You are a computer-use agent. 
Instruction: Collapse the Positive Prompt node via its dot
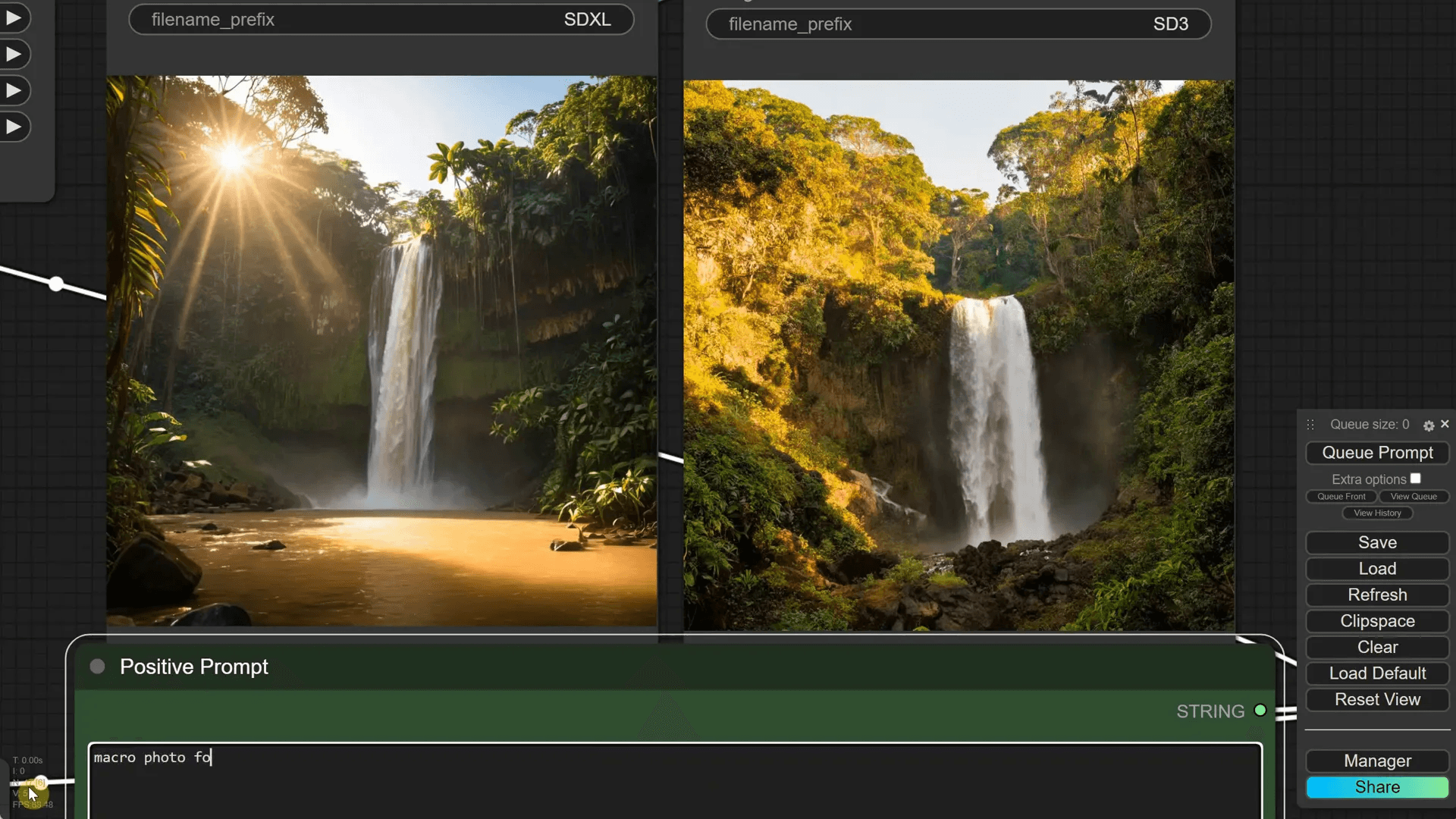(97, 667)
